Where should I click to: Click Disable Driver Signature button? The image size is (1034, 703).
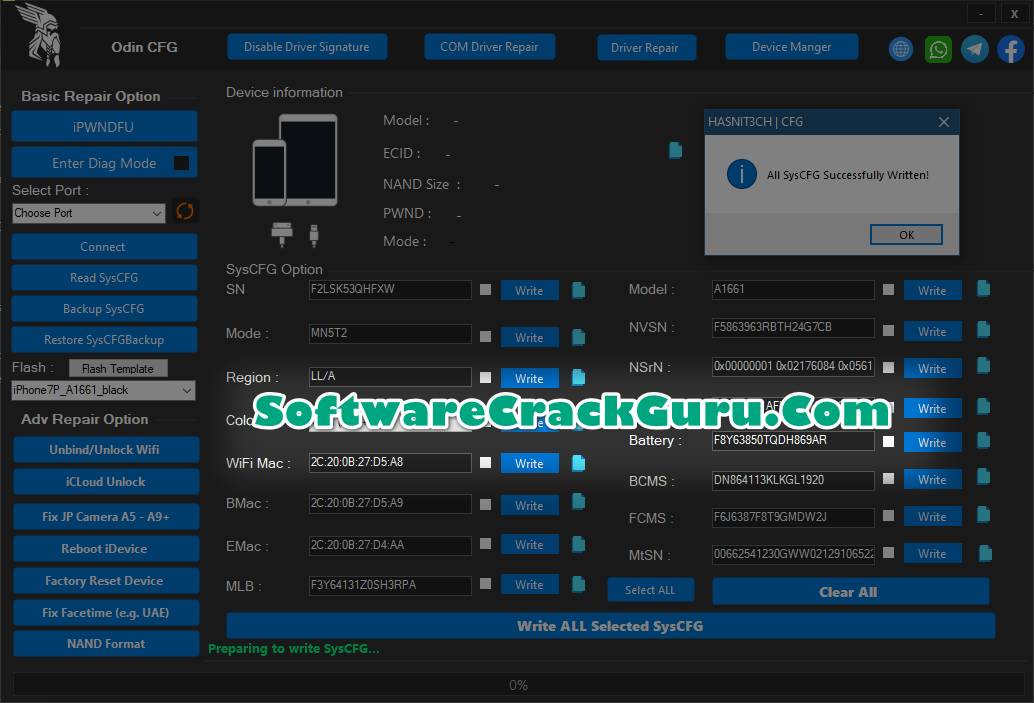(307, 47)
